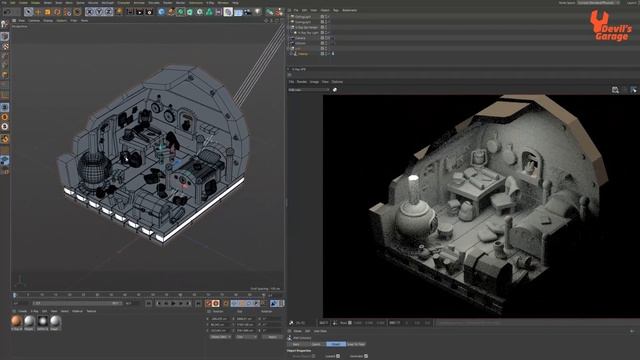Select the Rotate tool

(57, 12)
